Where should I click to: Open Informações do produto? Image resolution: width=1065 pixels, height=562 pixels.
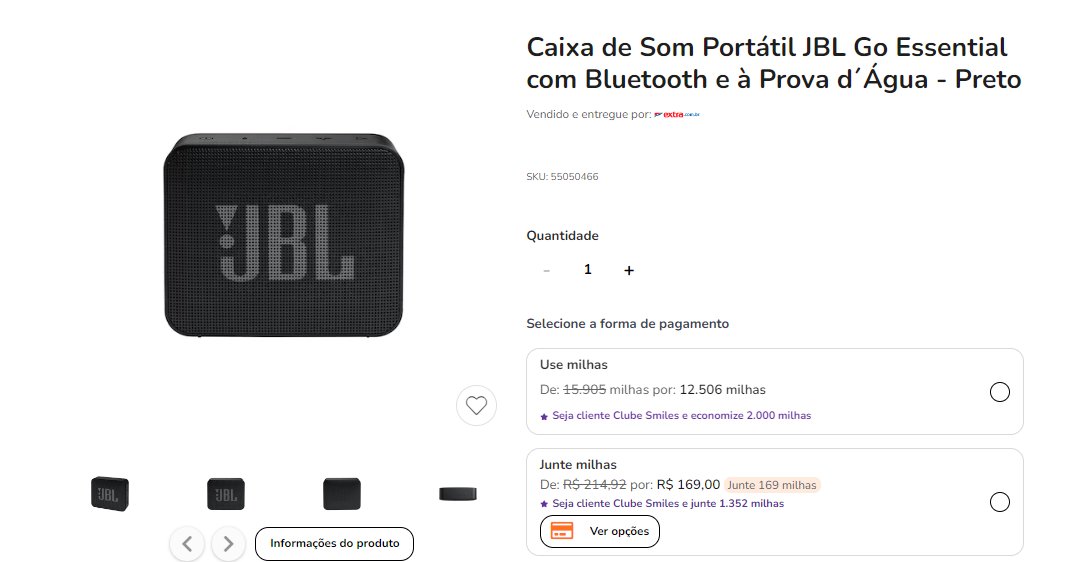334,544
